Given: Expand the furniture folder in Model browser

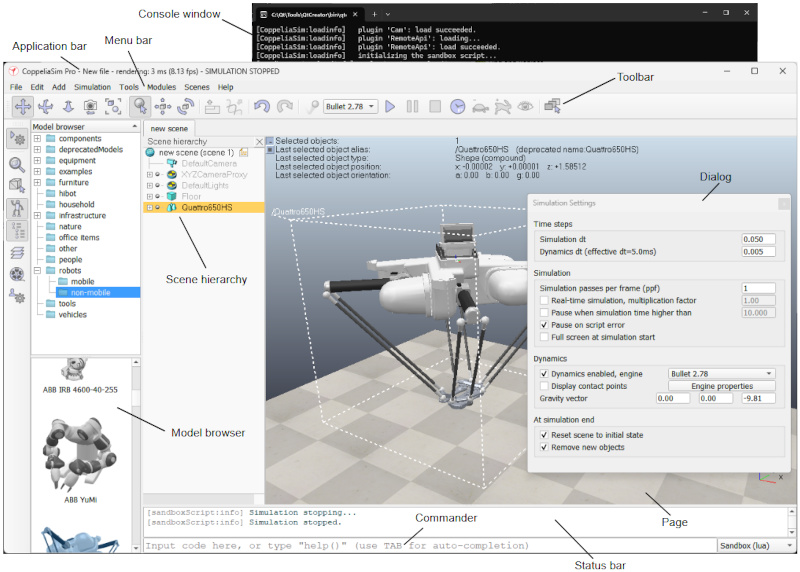Looking at the screenshot, I should tap(37, 182).
